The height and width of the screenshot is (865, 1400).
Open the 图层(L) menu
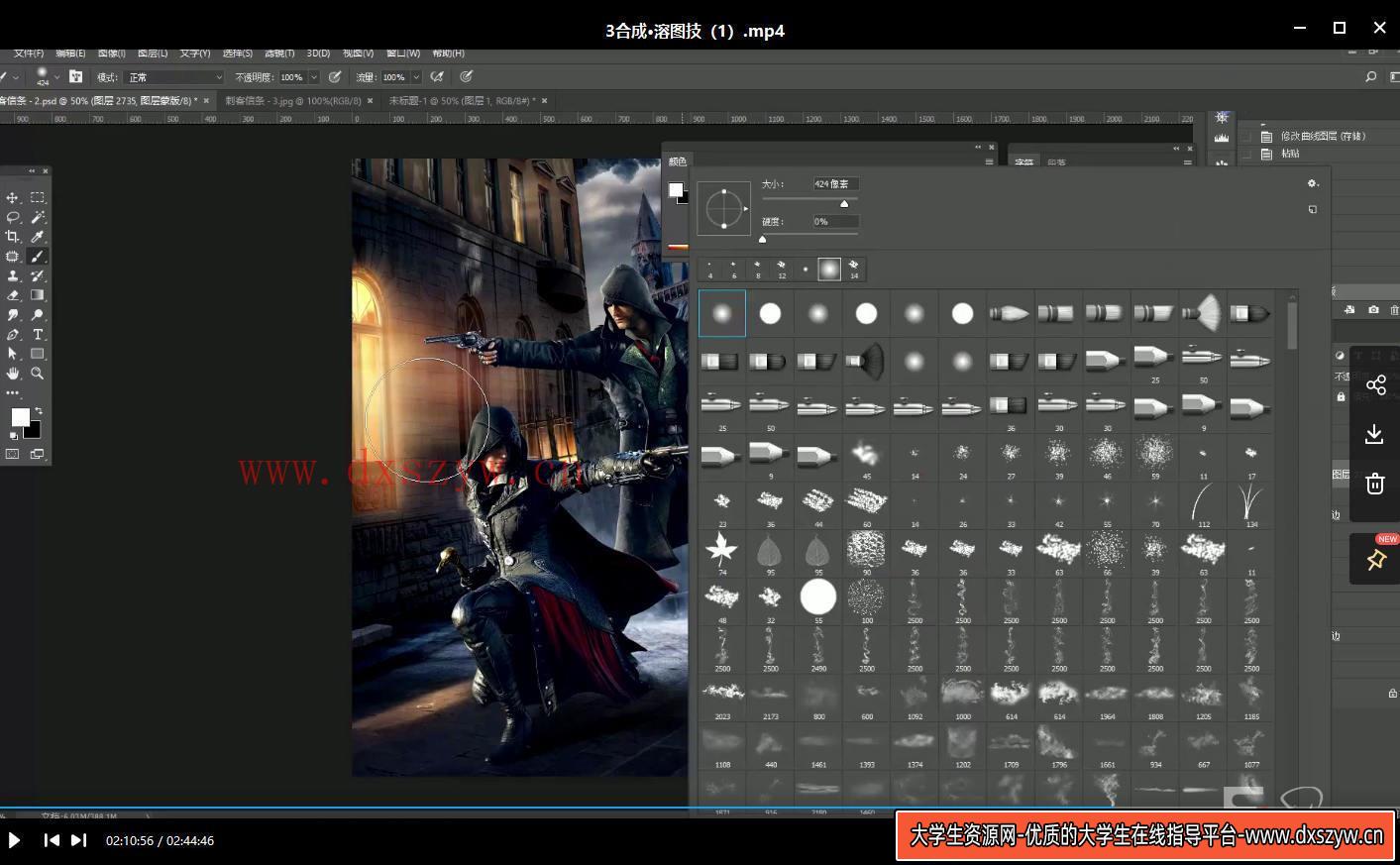click(153, 54)
